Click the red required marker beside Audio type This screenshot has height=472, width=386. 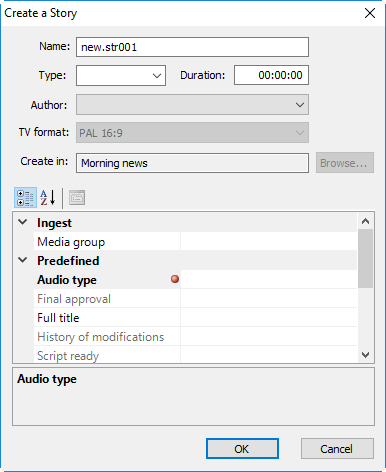(x=175, y=279)
